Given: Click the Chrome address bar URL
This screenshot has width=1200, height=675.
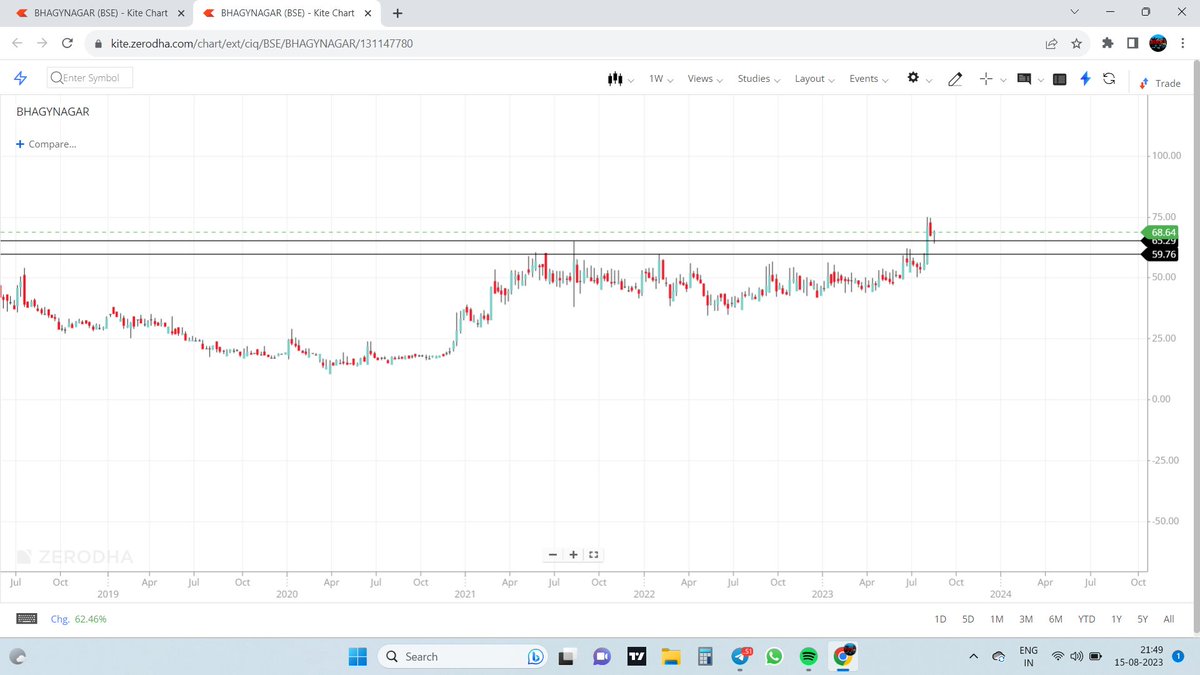Looking at the screenshot, I should point(260,44).
